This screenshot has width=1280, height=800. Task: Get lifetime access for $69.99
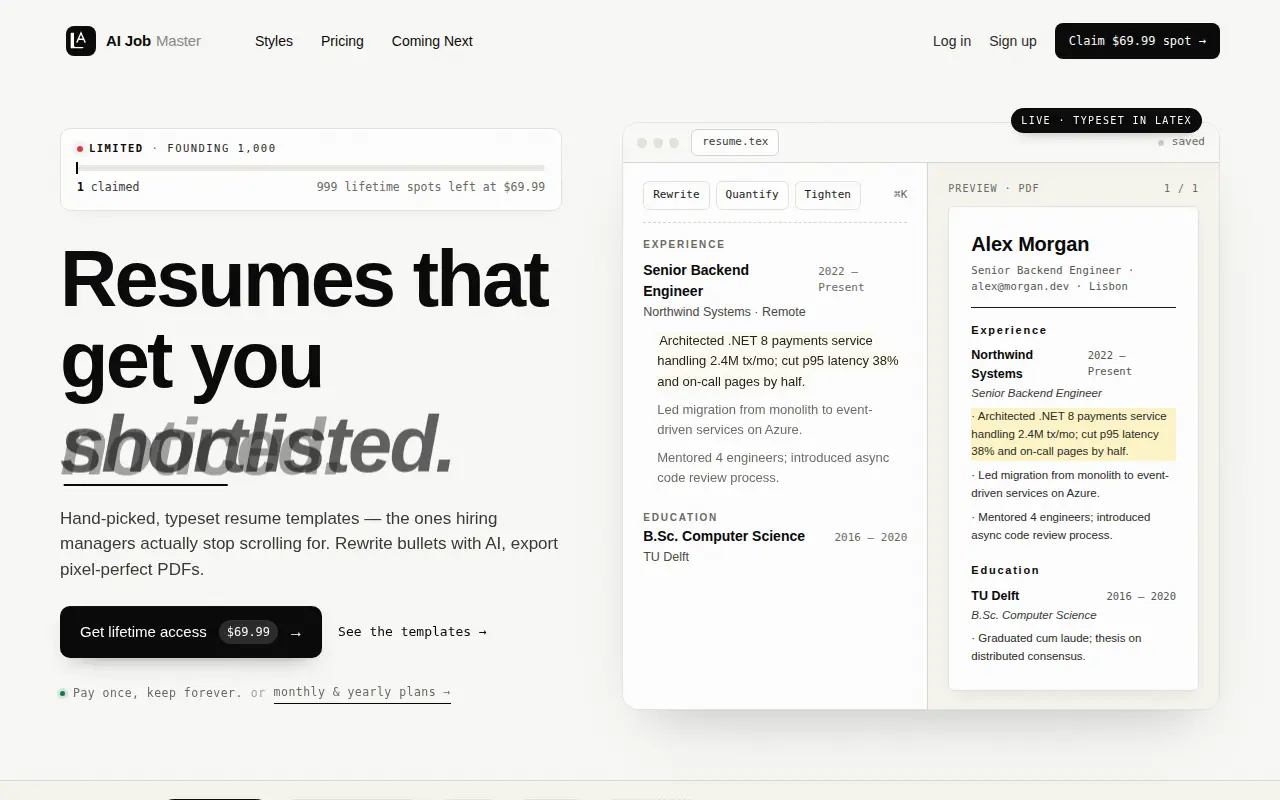tap(191, 632)
